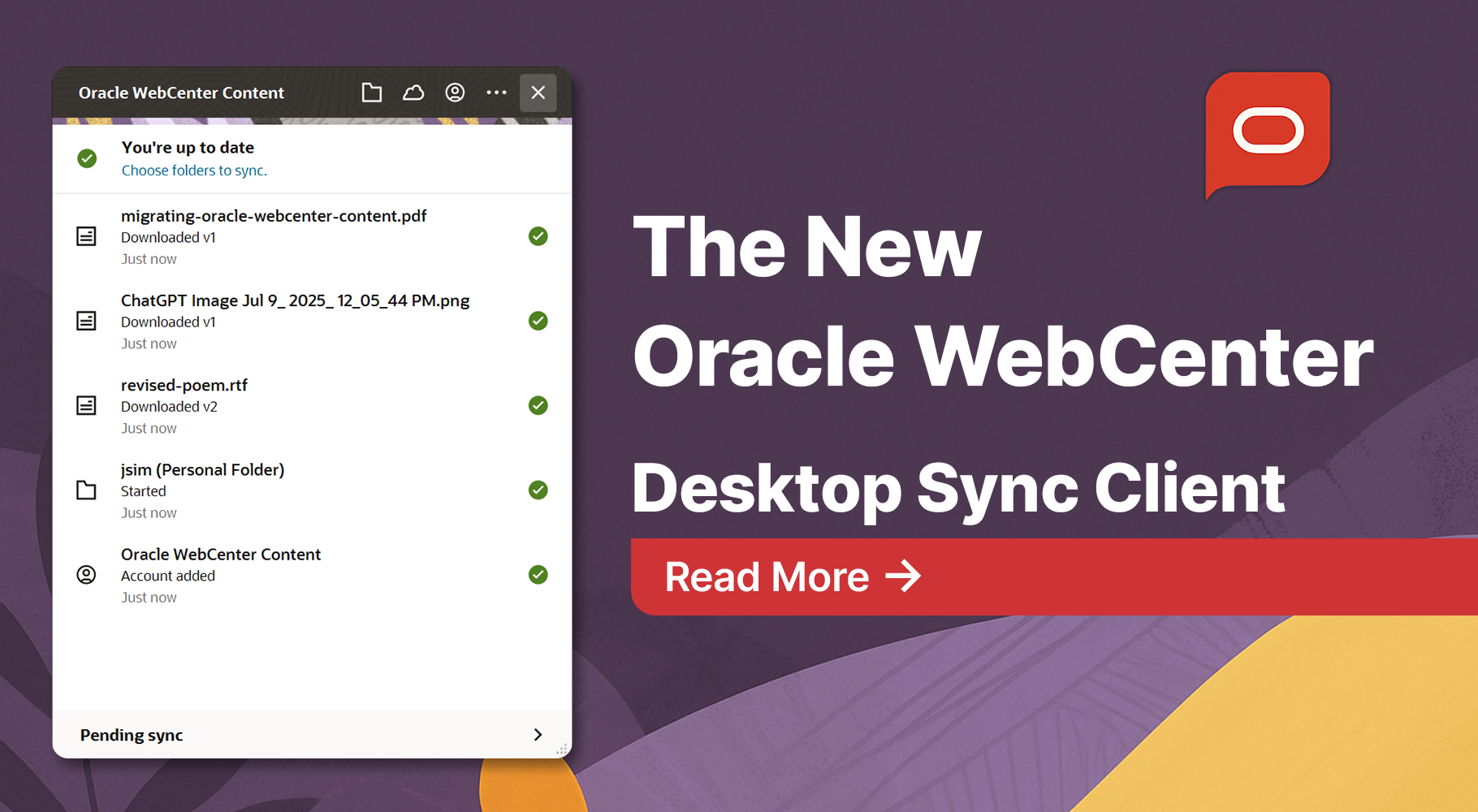Click the resize grip at the panel corner
Screen dimensions: 1478x812
coord(561,749)
